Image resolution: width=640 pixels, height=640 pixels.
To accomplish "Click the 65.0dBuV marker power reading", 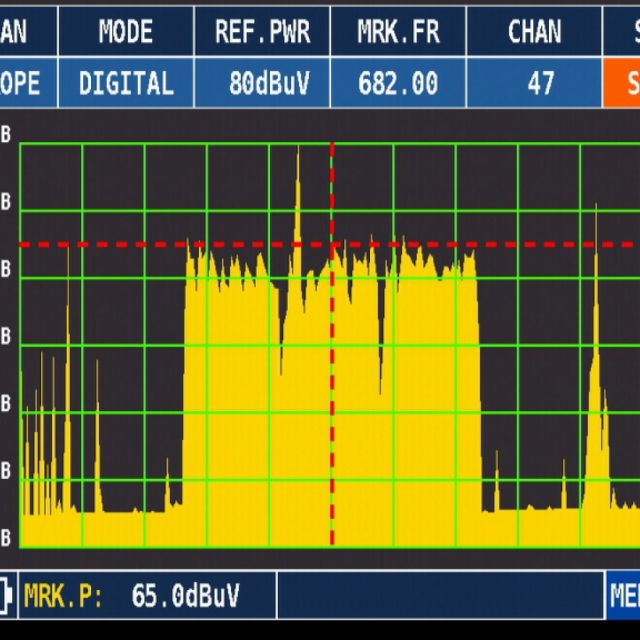I will click(185, 597).
